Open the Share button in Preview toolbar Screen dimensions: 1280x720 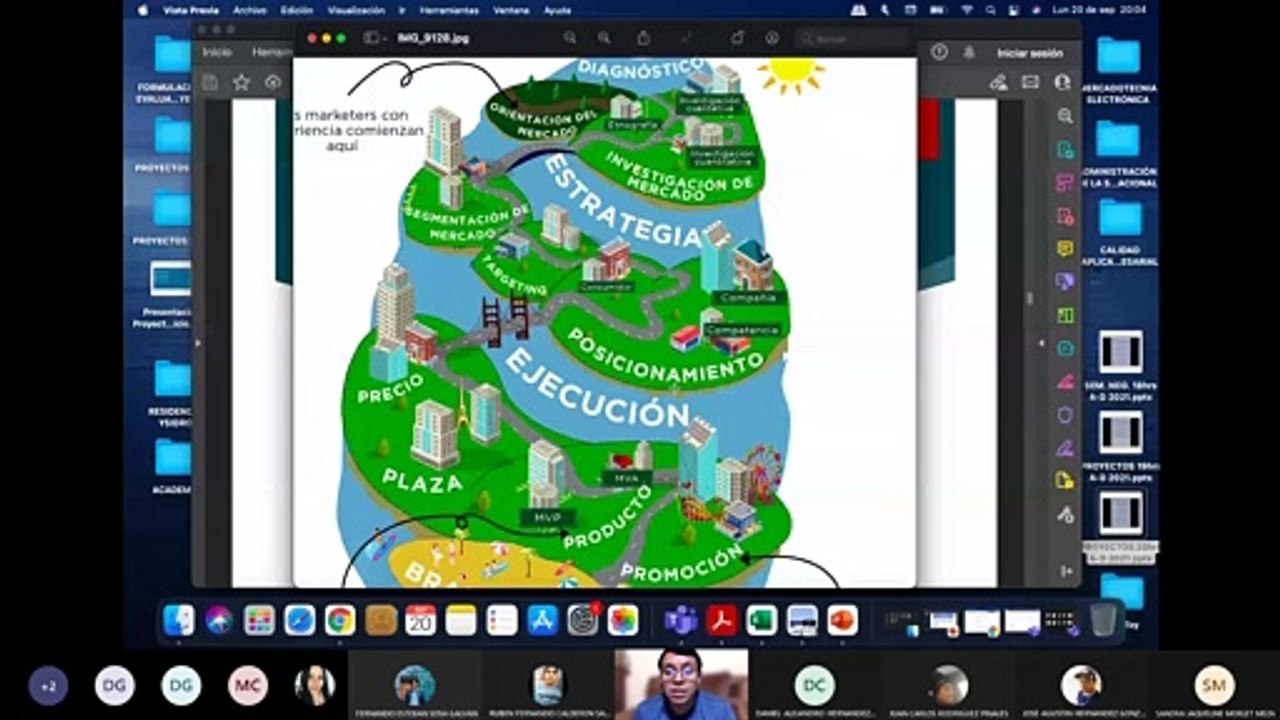coord(644,38)
